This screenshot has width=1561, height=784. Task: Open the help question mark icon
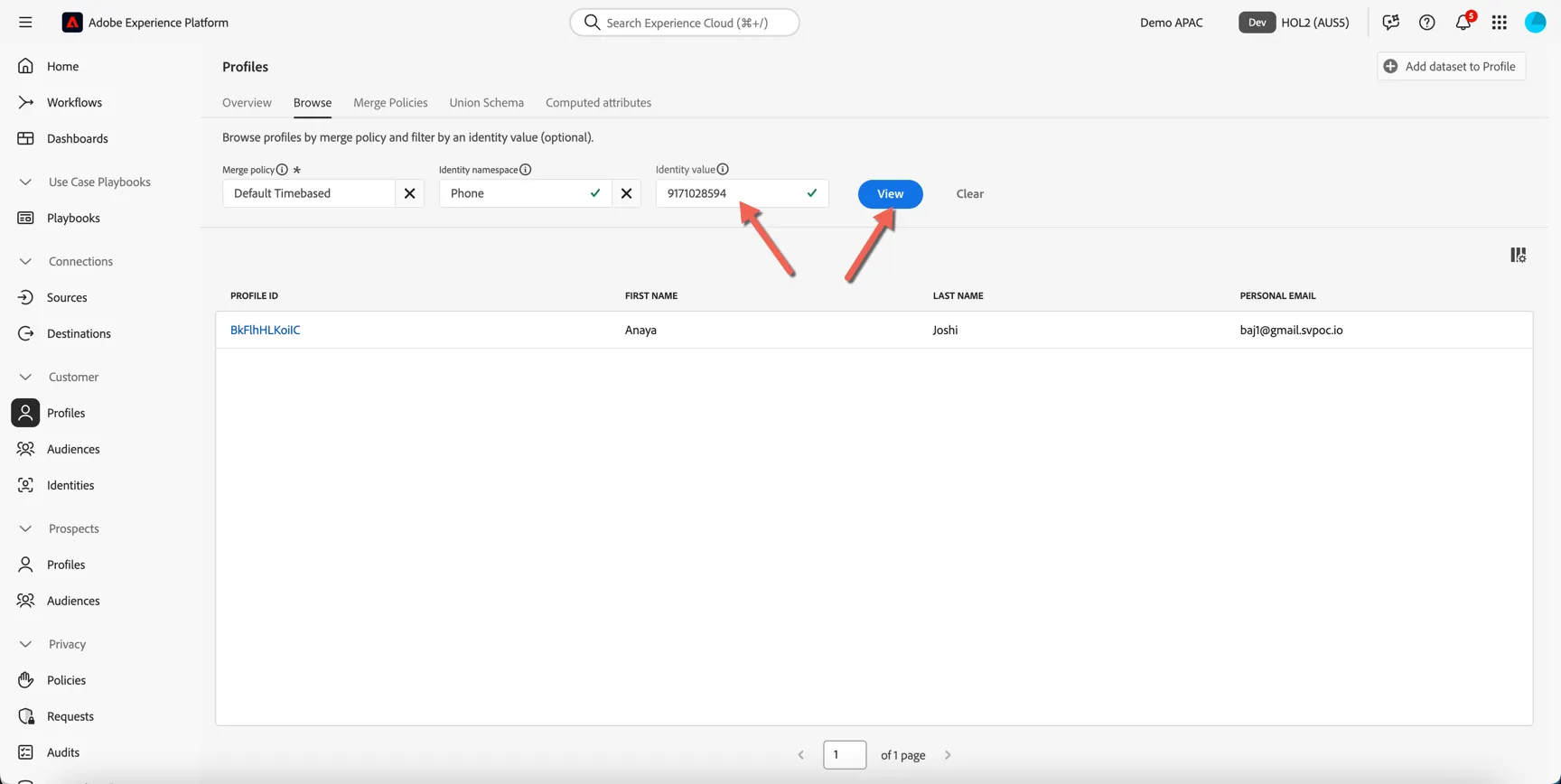(x=1426, y=23)
